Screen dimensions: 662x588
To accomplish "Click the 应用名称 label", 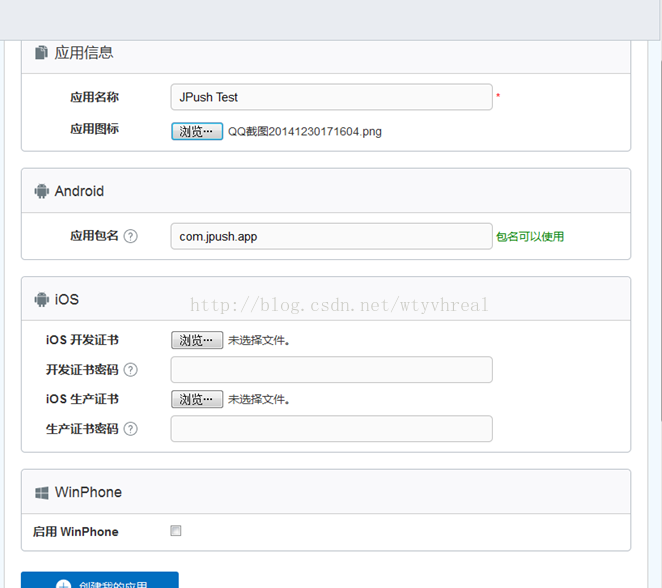I will point(95,97).
